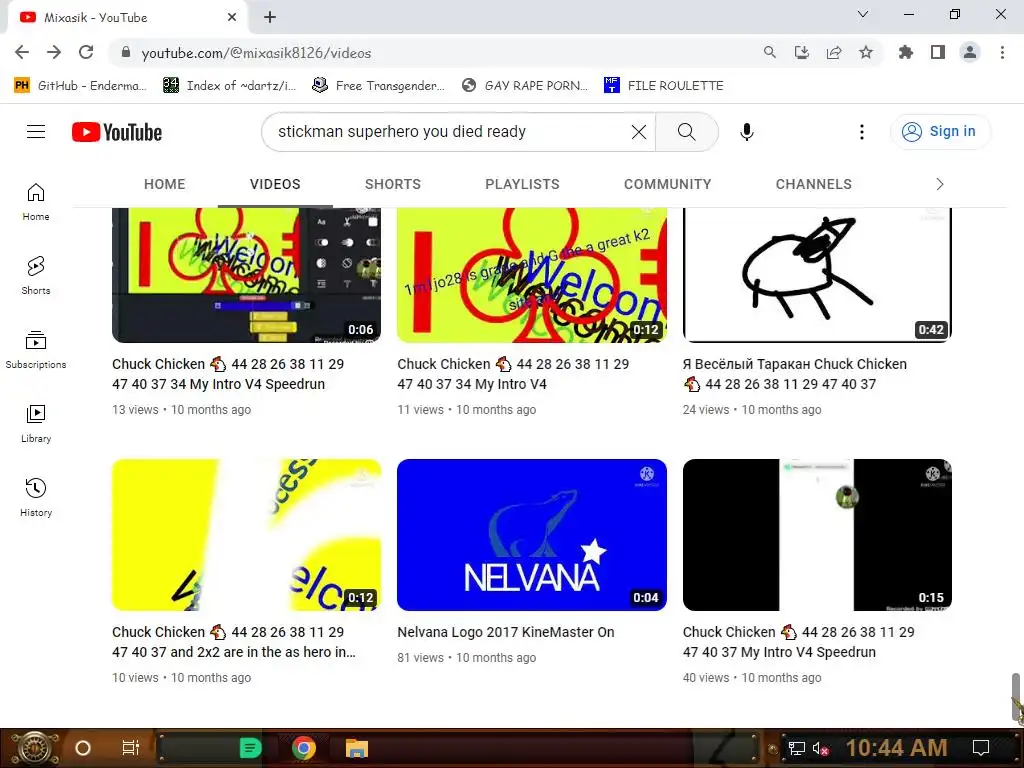Open the YouTube hamburger guide menu

(x=36, y=132)
